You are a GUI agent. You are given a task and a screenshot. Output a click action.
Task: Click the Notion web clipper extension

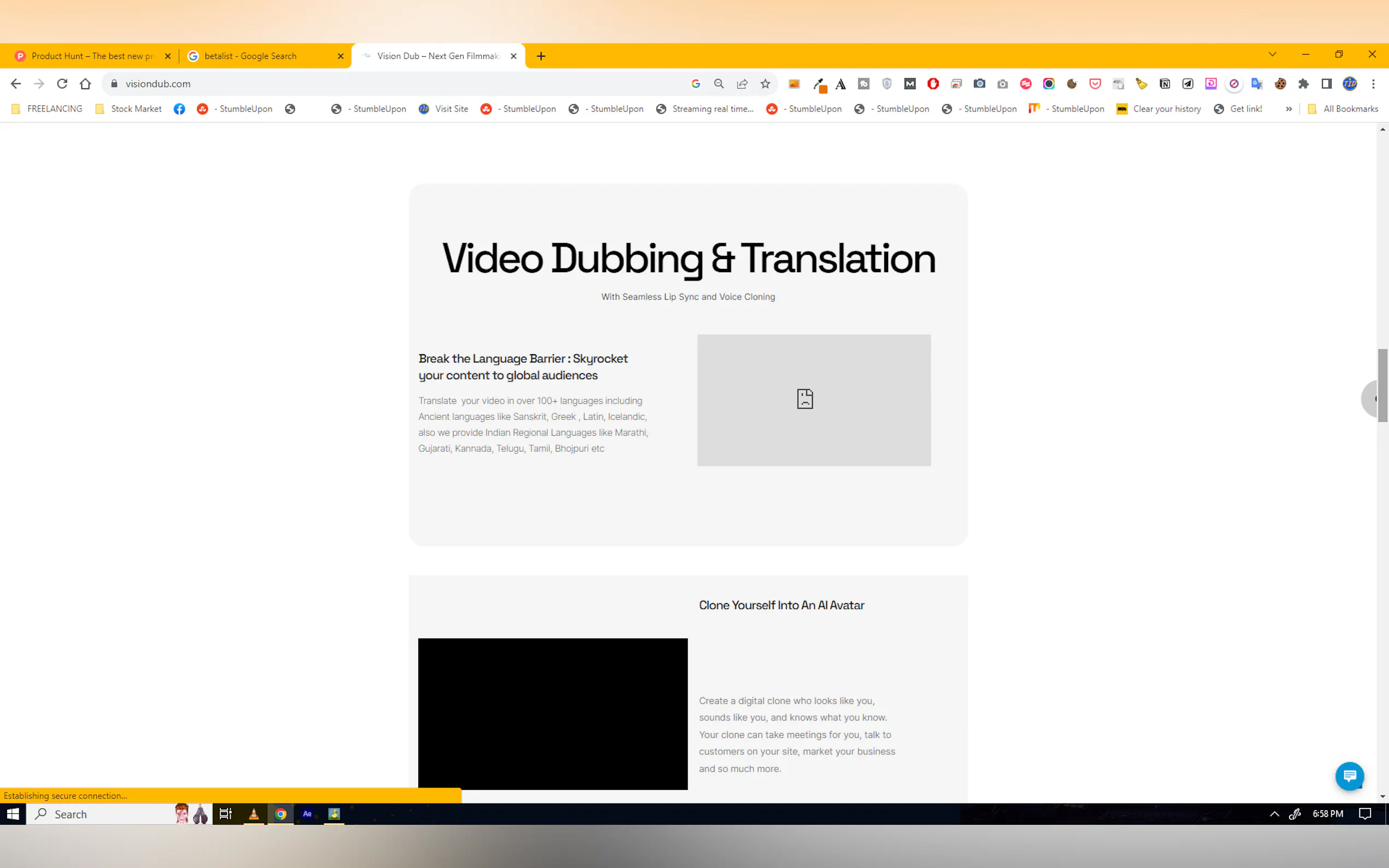(x=1164, y=84)
